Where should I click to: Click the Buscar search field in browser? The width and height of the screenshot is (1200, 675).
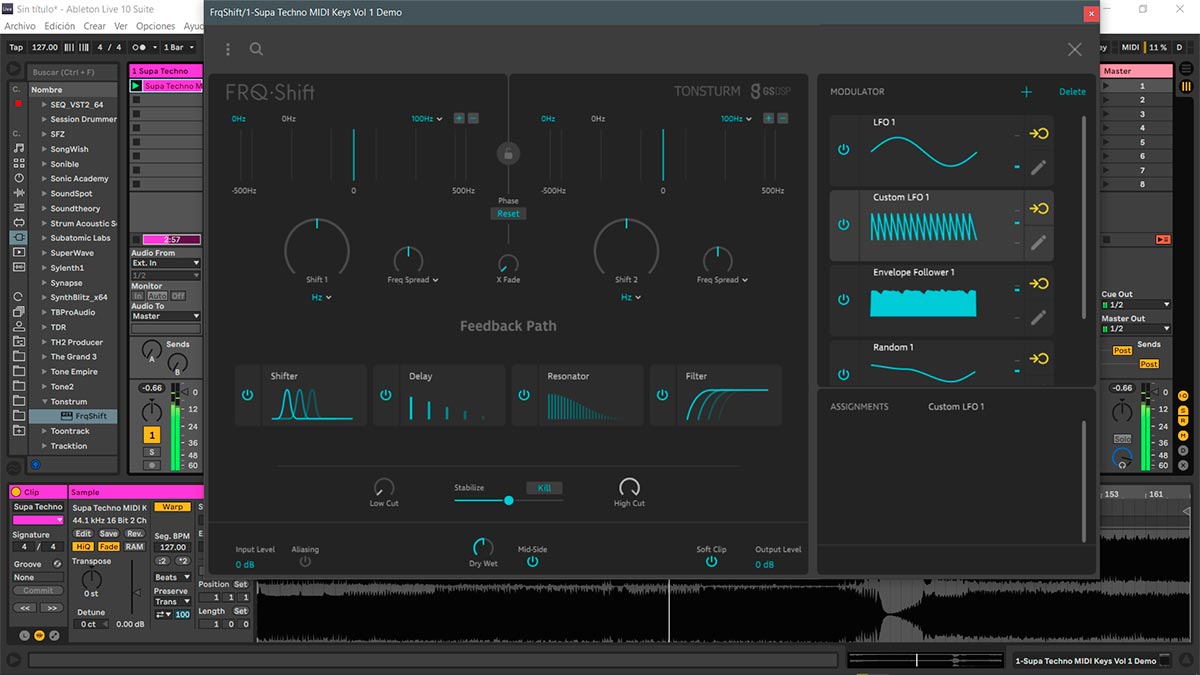click(72, 72)
